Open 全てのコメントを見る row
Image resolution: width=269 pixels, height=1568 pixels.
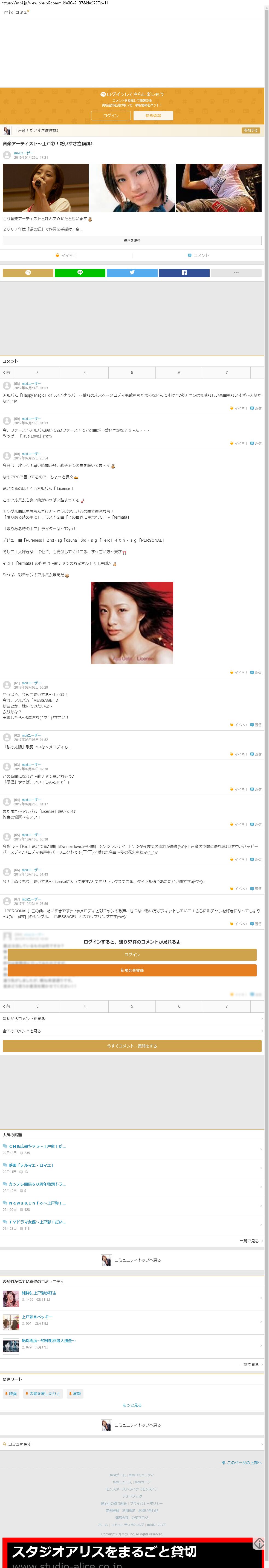click(132, 1031)
